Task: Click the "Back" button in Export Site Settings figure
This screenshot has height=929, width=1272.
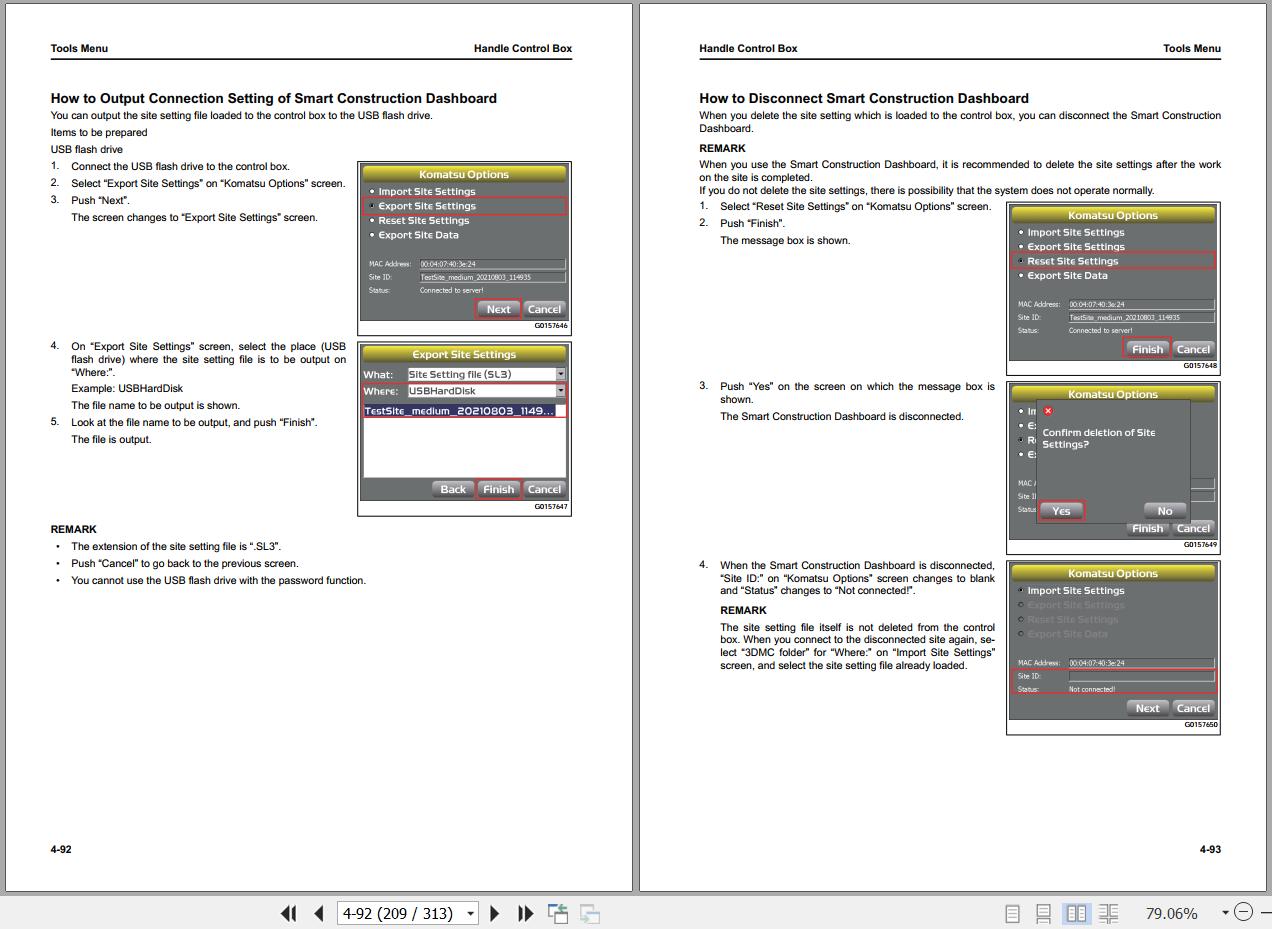Action: [x=453, y=489]
